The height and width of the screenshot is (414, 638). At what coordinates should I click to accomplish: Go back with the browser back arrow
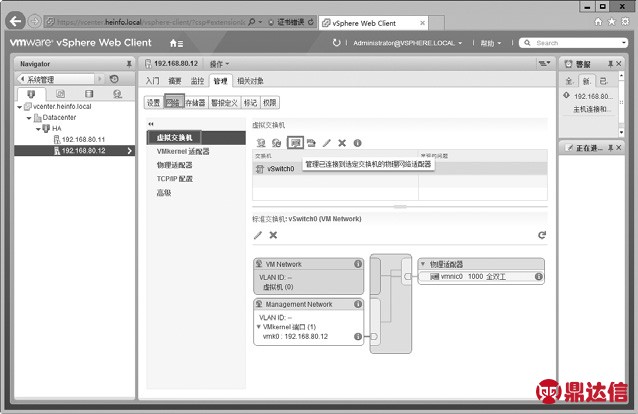click(15, 21)
